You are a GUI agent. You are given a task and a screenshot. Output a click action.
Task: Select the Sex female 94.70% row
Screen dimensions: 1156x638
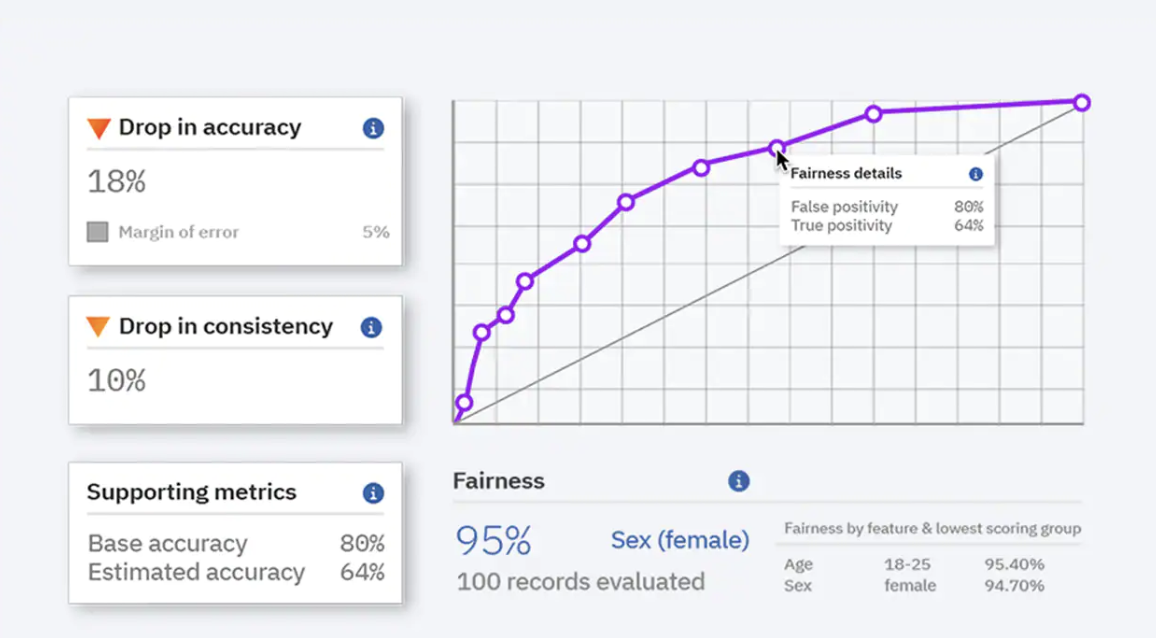pos(913,585)
